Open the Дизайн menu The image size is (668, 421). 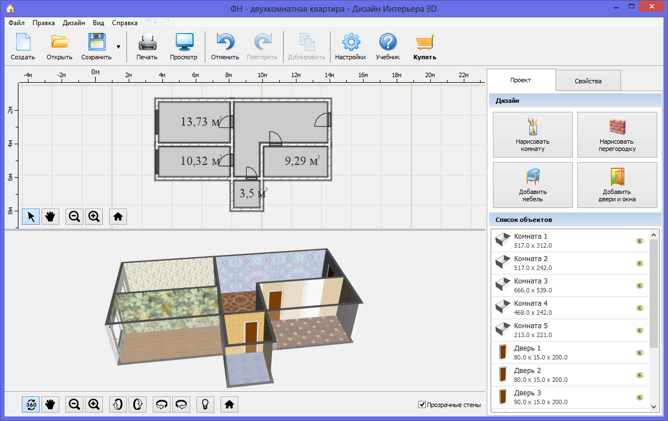click(73, 22)
